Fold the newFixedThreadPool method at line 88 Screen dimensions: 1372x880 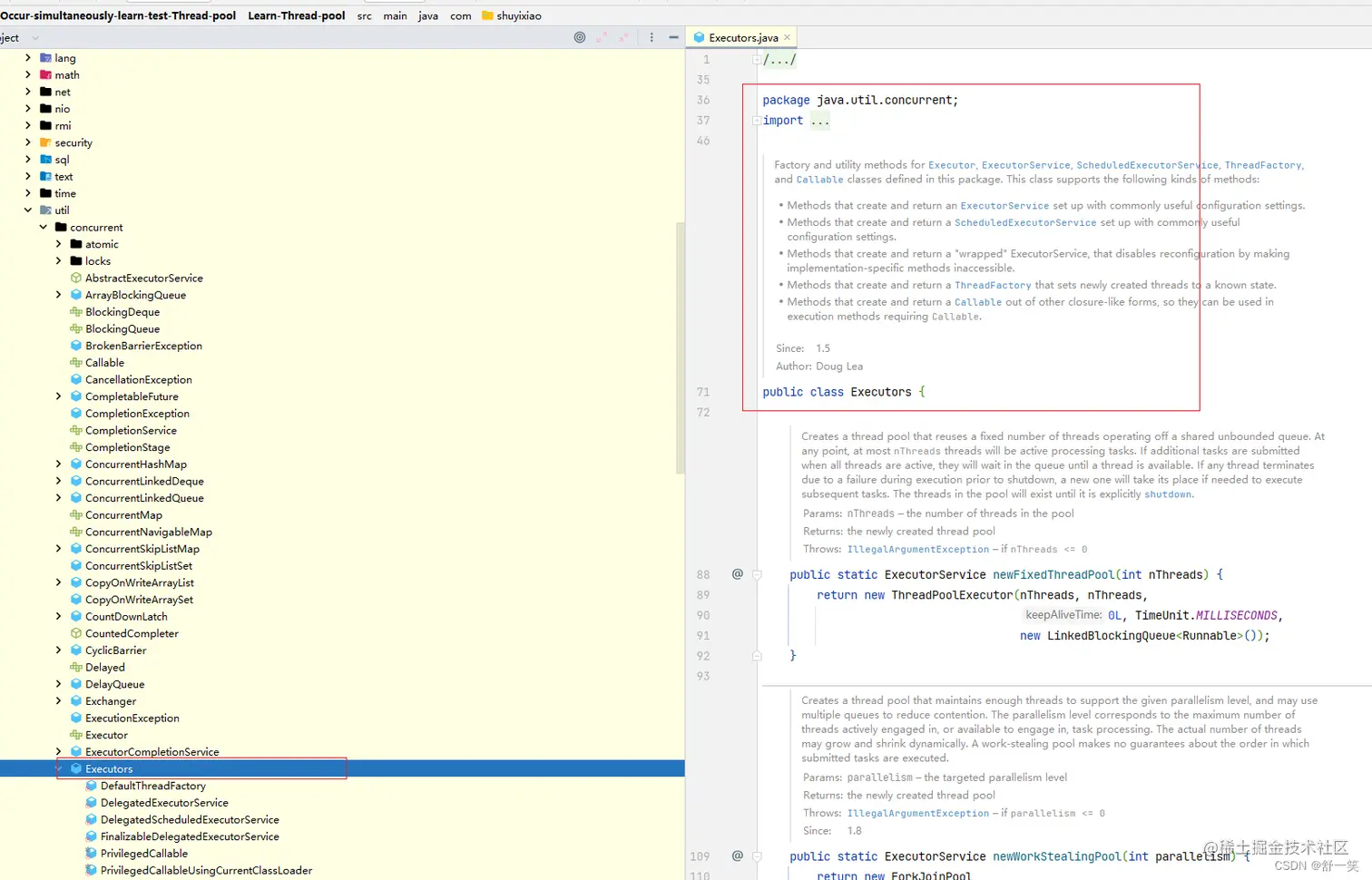coord(757,574)
